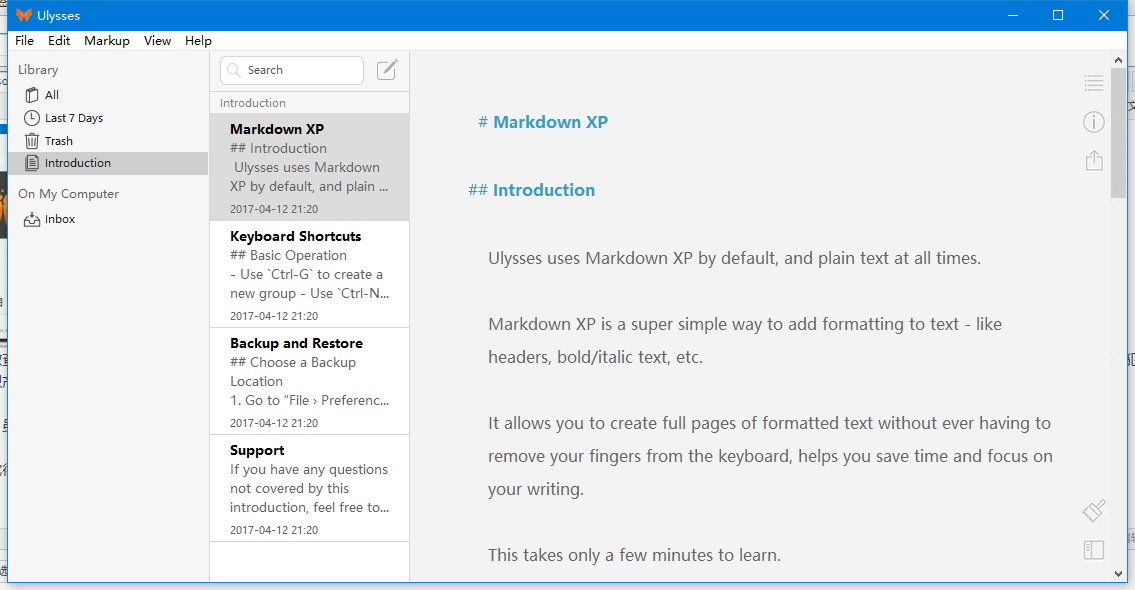The image size is (1135, 590).
Task: Open the Backup and Restore sheet
Action: coord(309,381)
